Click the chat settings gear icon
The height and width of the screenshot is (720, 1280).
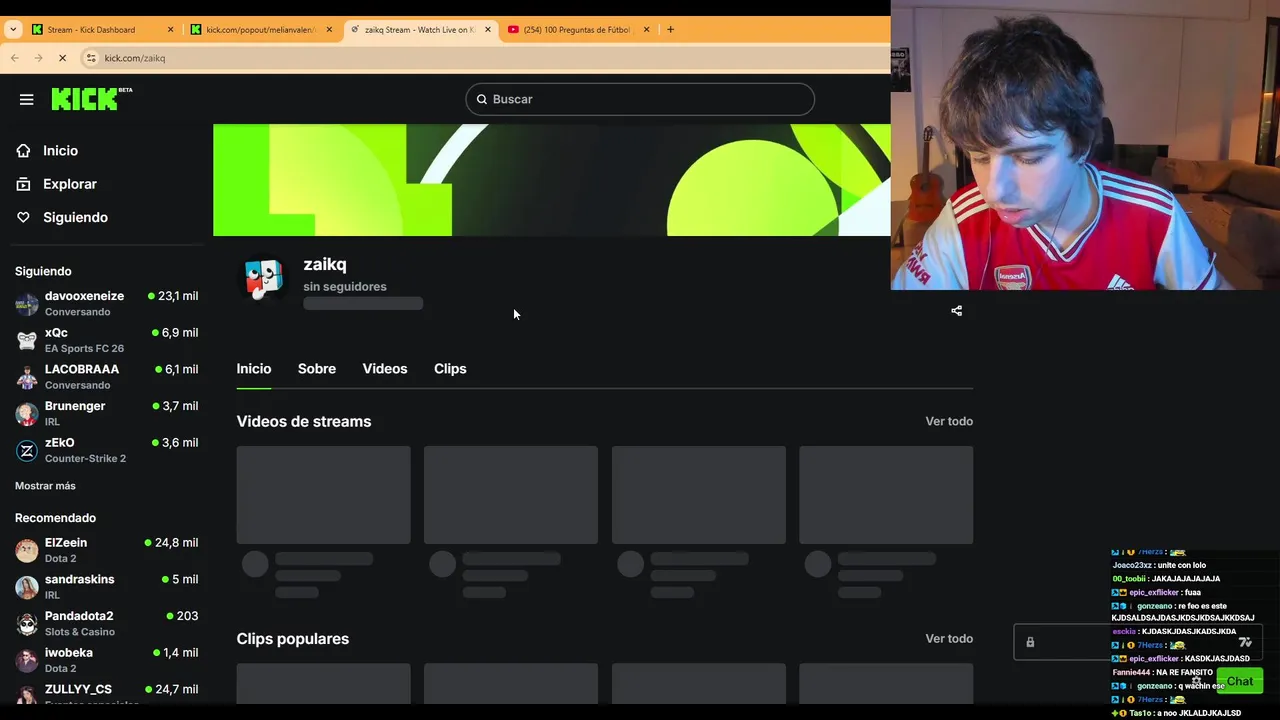1196,681
